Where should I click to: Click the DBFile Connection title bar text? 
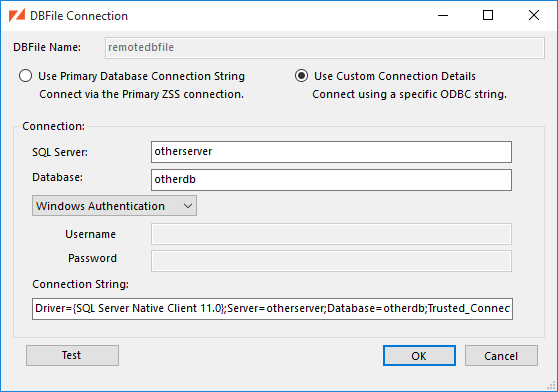click(x=79, y=16)
